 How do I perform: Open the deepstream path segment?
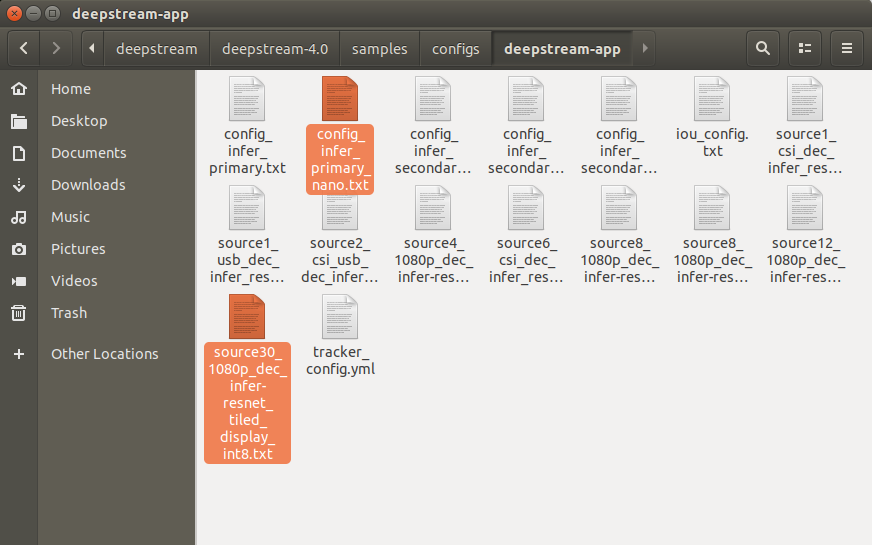click(x=156, y=48)
